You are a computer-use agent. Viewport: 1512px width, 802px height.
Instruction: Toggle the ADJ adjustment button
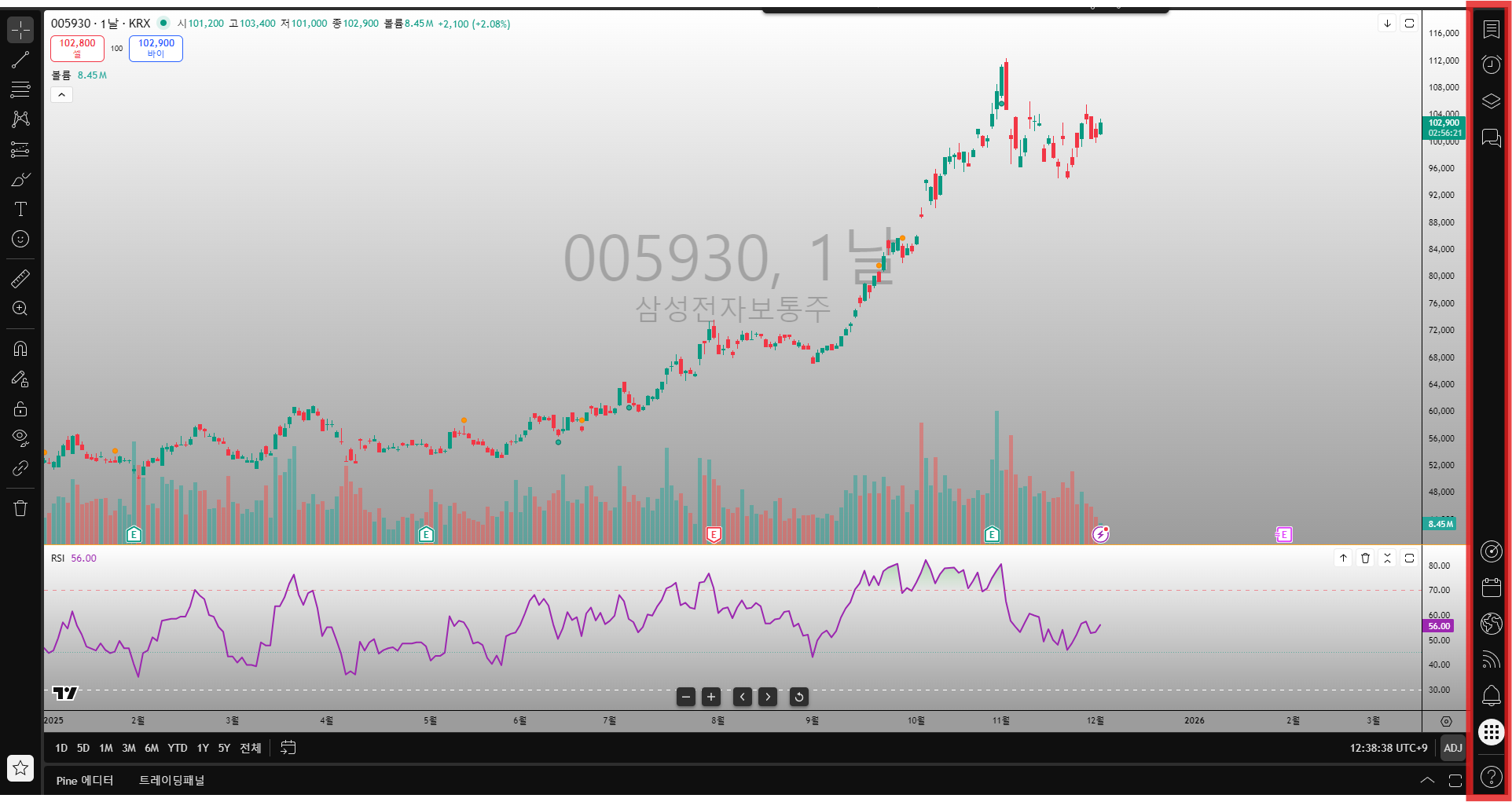[1453, 748]
